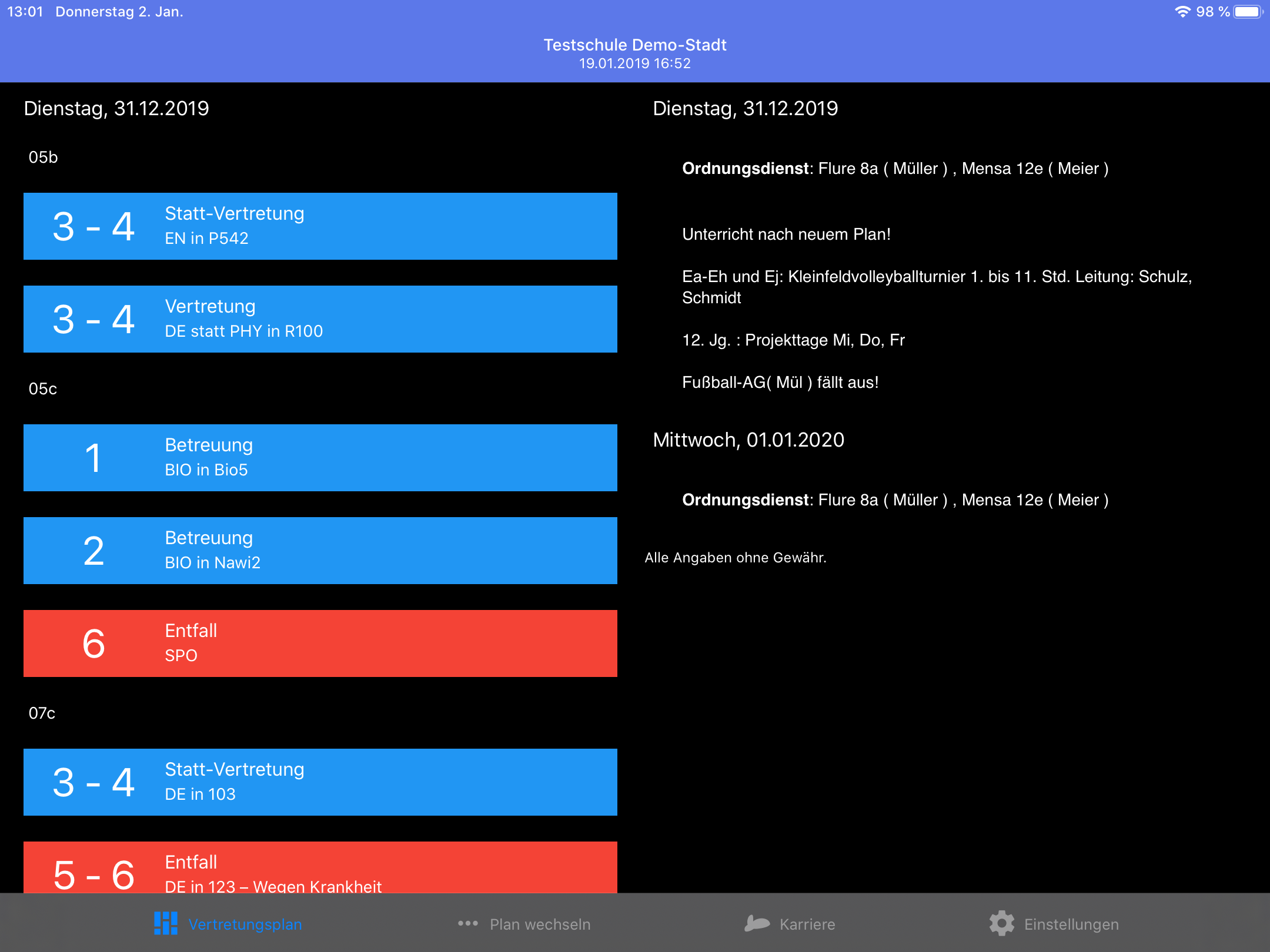1270x952 pixels.
Task: Select Statt-Vertretung DE in 103 entry
Action: click(x=320, y=782)
